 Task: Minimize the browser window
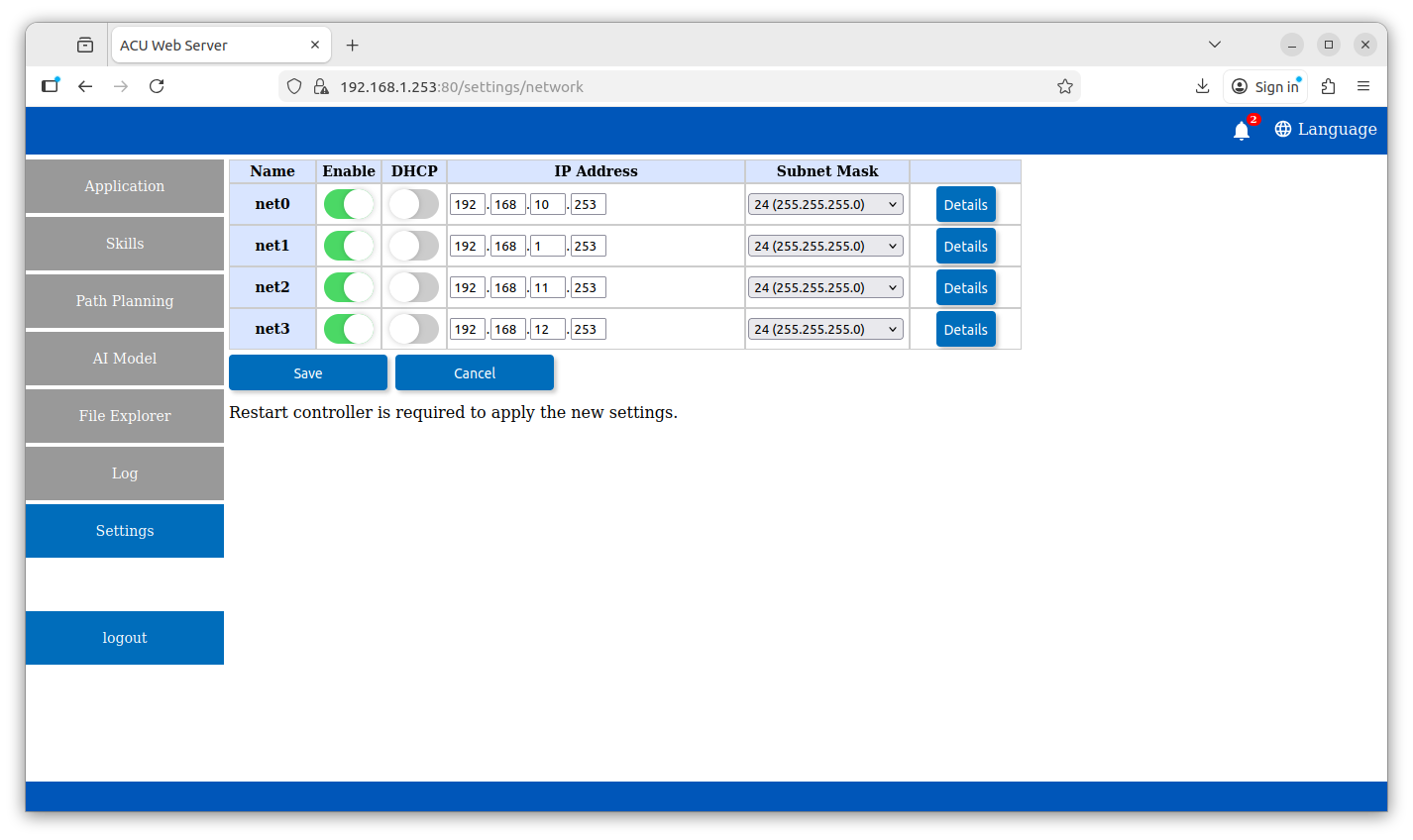click(x=1292, y=45)
